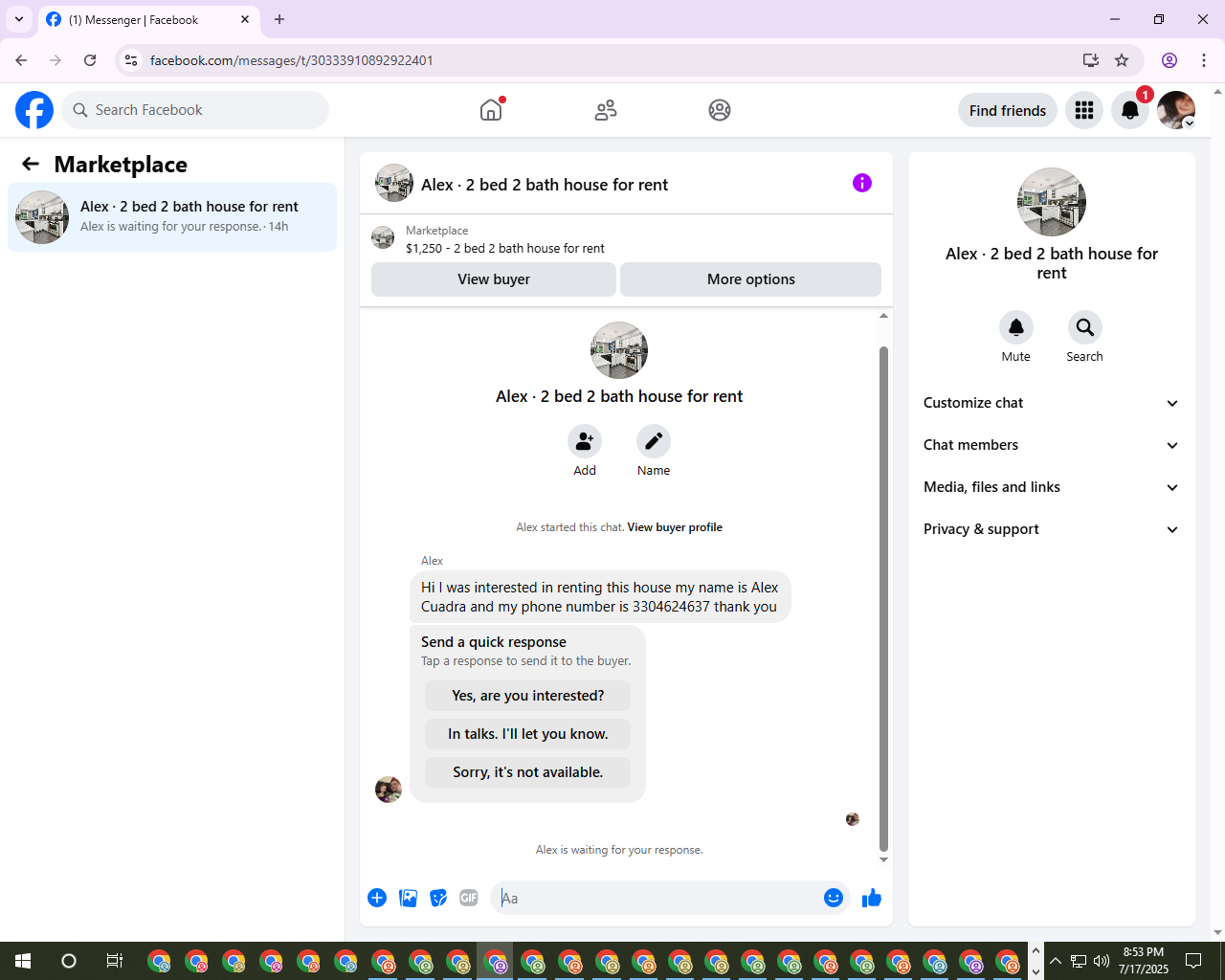
Task: Click the Search Facebook field
Action: 195,110
